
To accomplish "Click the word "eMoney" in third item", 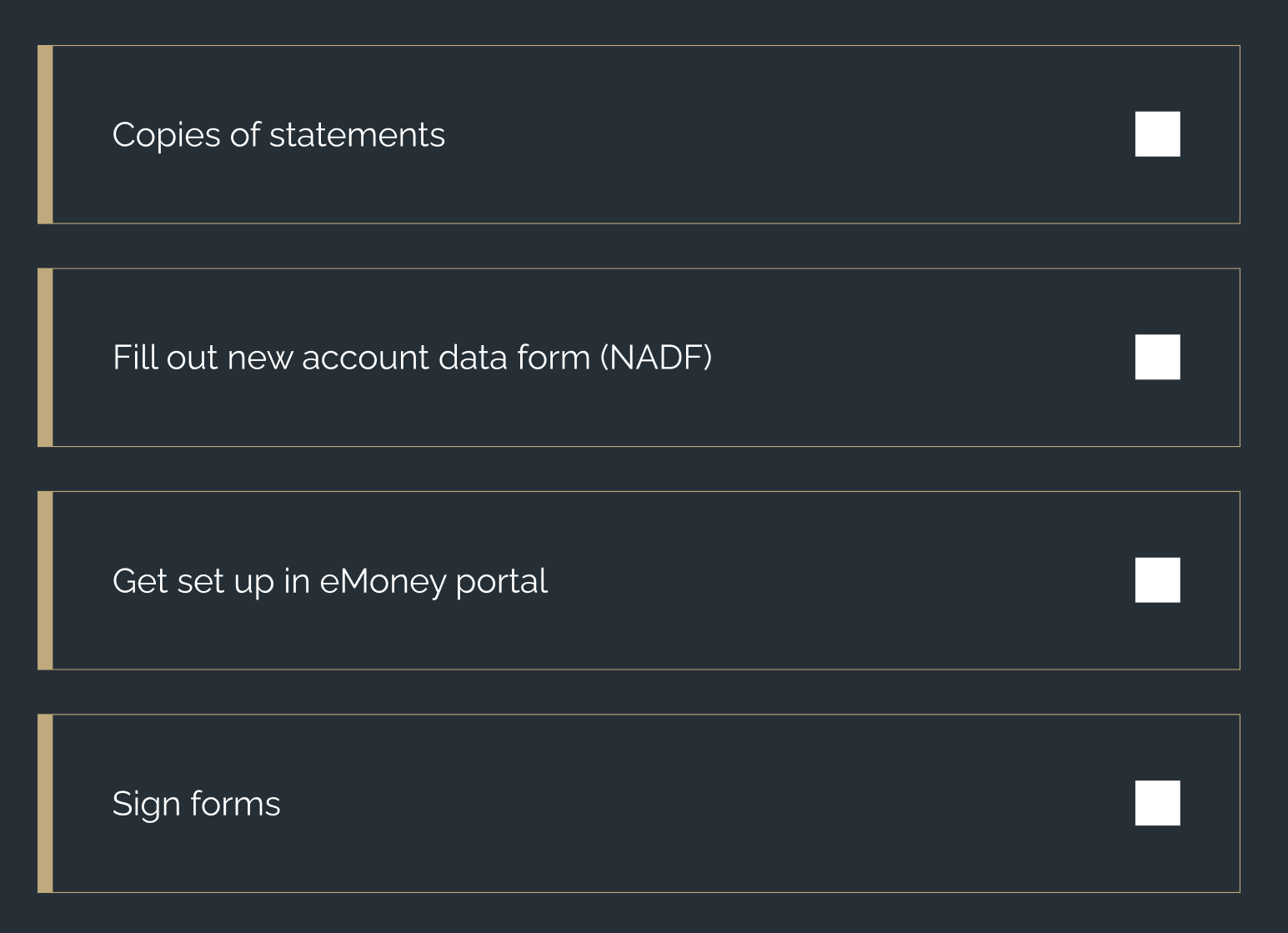I will (x=383, y=581).
